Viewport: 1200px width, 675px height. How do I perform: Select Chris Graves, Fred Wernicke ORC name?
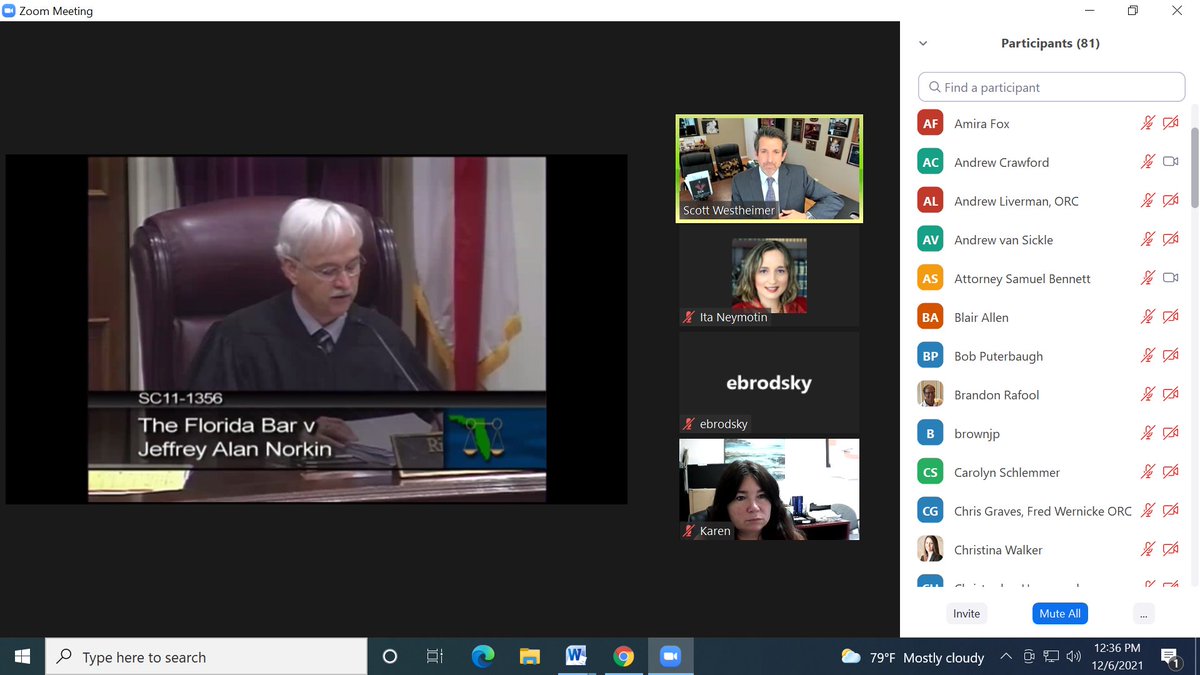[x=1043, y=511]
